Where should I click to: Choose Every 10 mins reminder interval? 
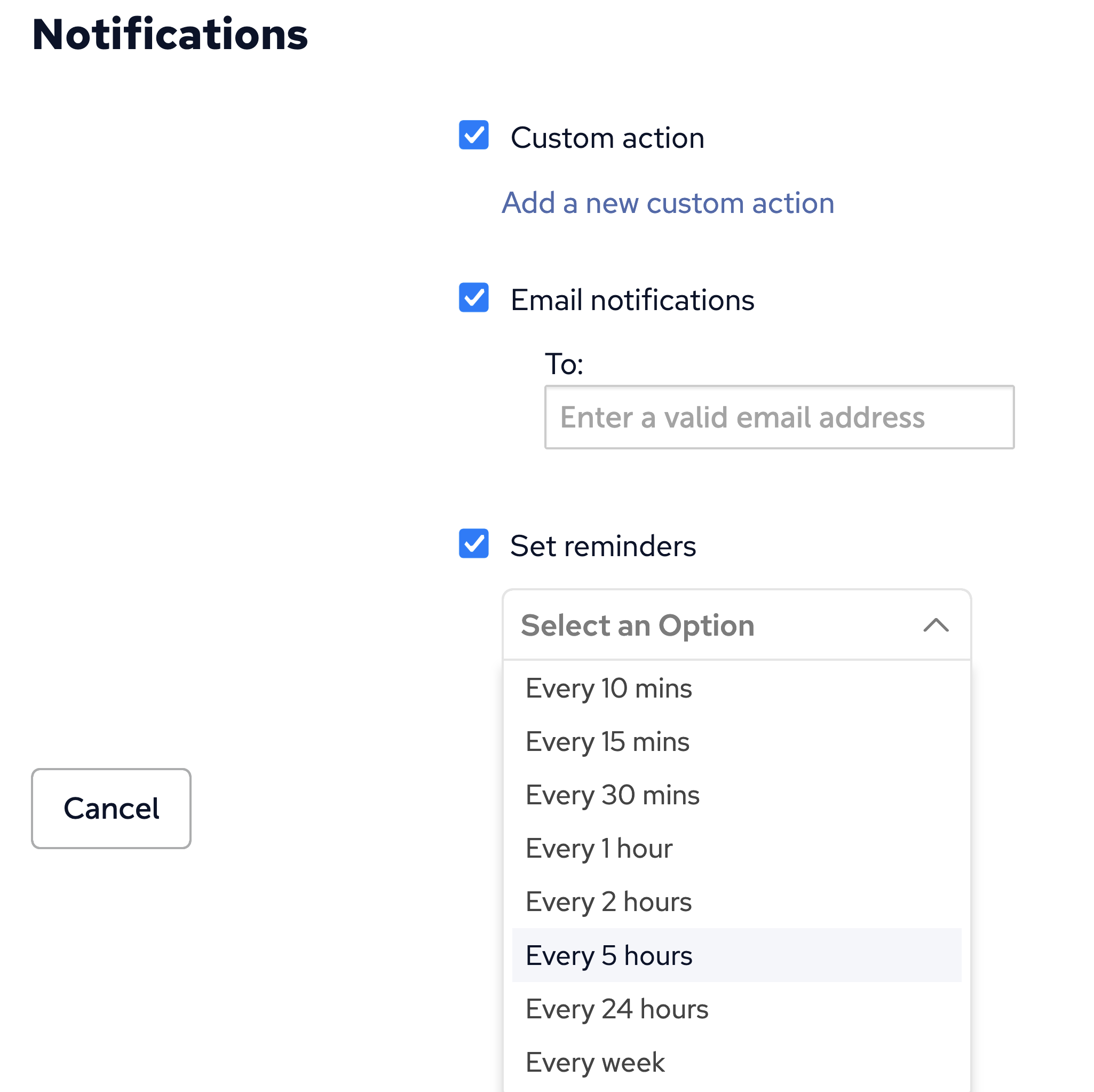click(608, 688)
